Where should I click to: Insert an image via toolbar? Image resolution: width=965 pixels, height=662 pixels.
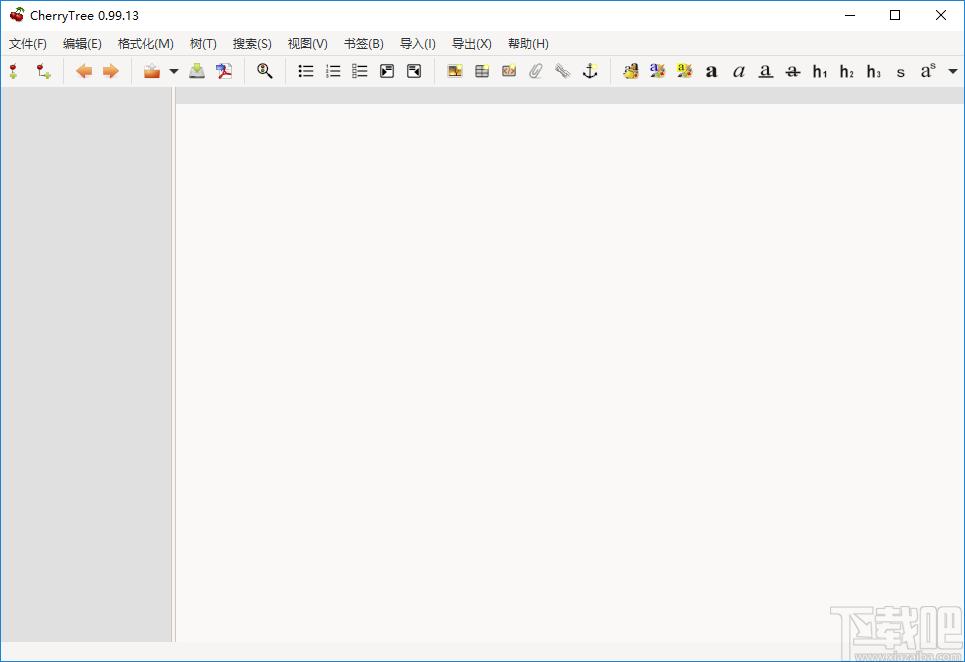coord(455,71)
